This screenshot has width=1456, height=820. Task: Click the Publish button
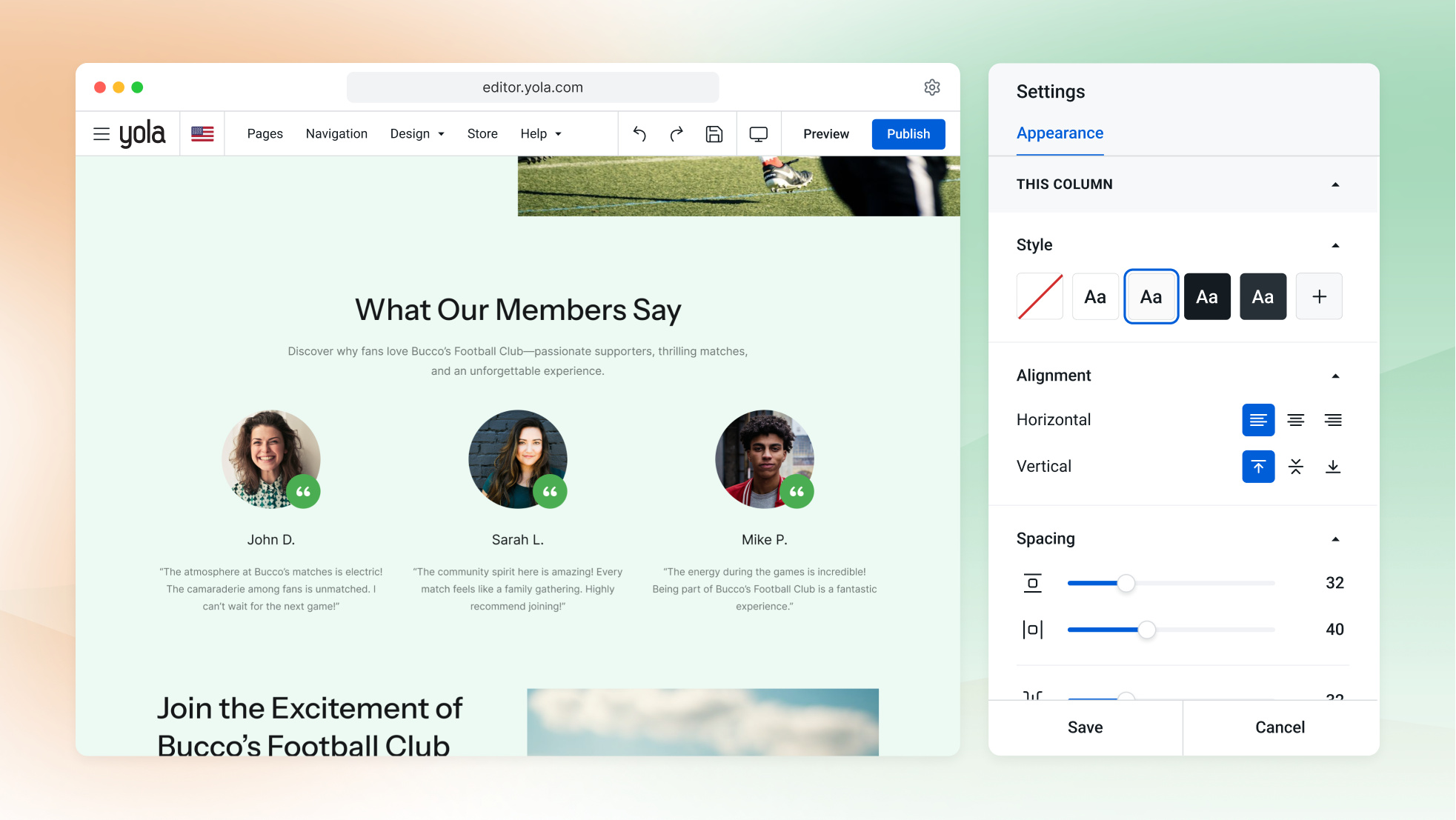point(908,134)
